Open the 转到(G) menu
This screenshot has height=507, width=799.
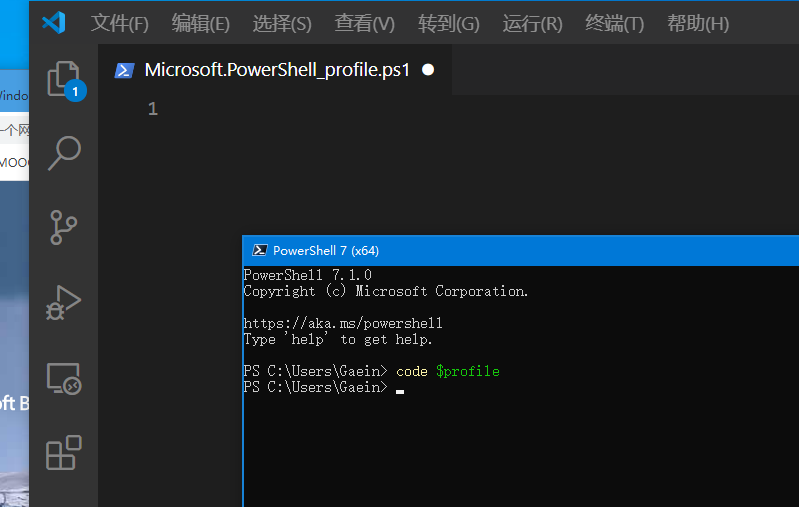click(x=448, y=23)
